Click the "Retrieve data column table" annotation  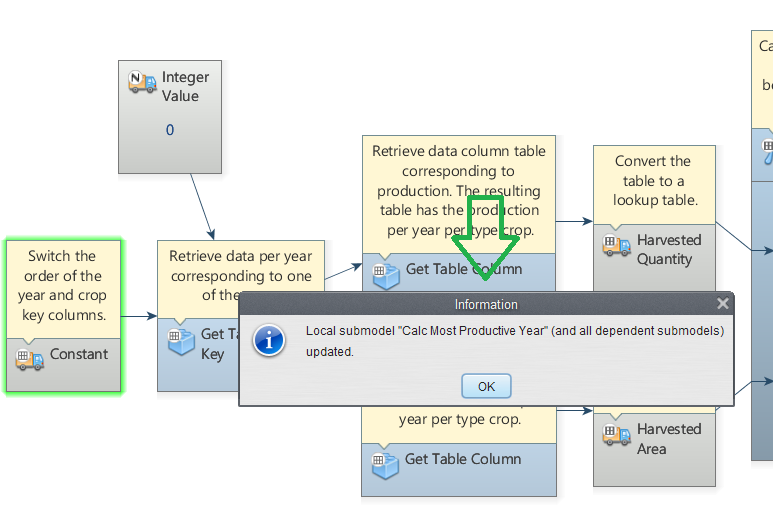tap(459, 190)
